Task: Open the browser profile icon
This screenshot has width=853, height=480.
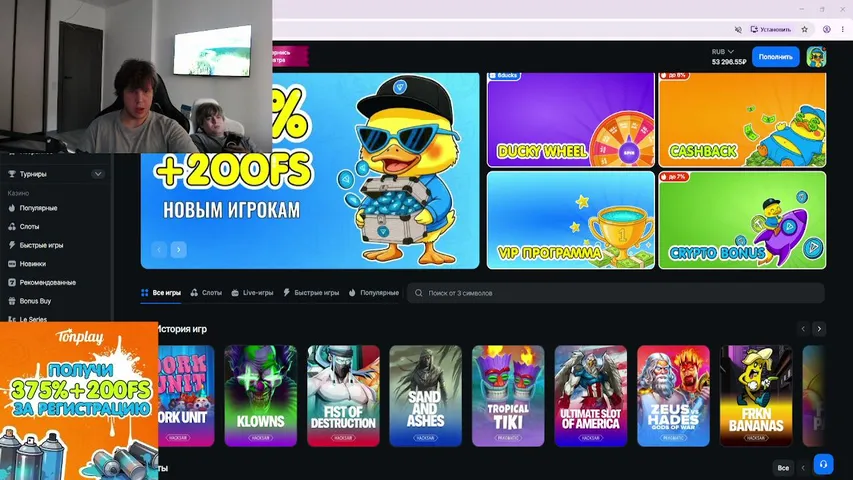Action: coord(826,29)
